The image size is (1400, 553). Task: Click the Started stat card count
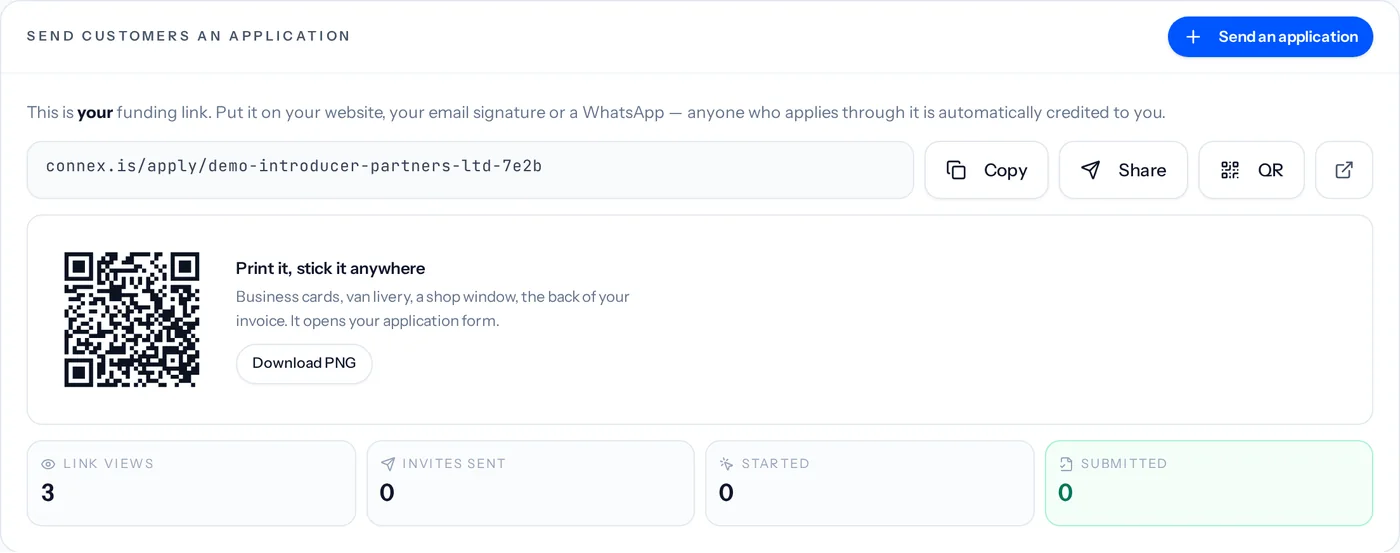point(726,492)
